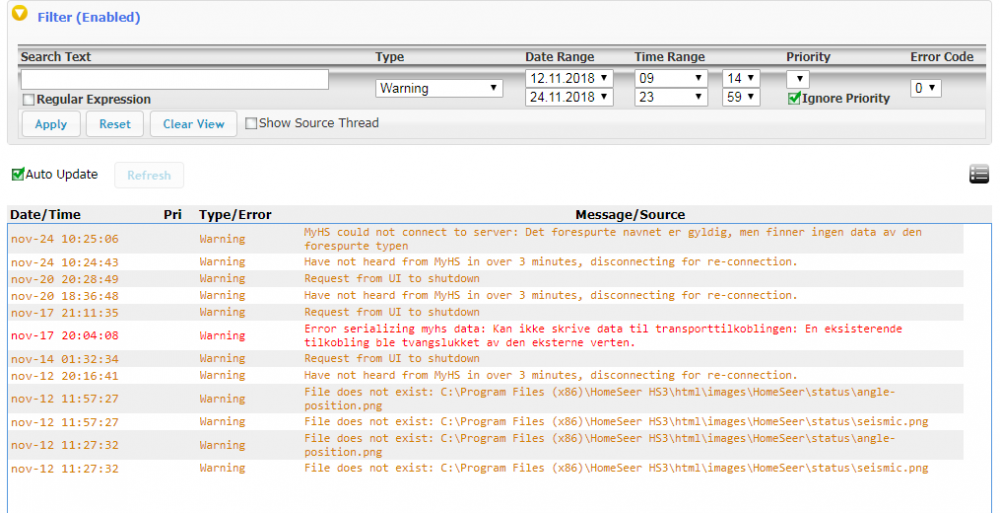Collapse the Filter panel arrow icon
The width and height of the screenshot is (1000, 513).
pos(19,16)
